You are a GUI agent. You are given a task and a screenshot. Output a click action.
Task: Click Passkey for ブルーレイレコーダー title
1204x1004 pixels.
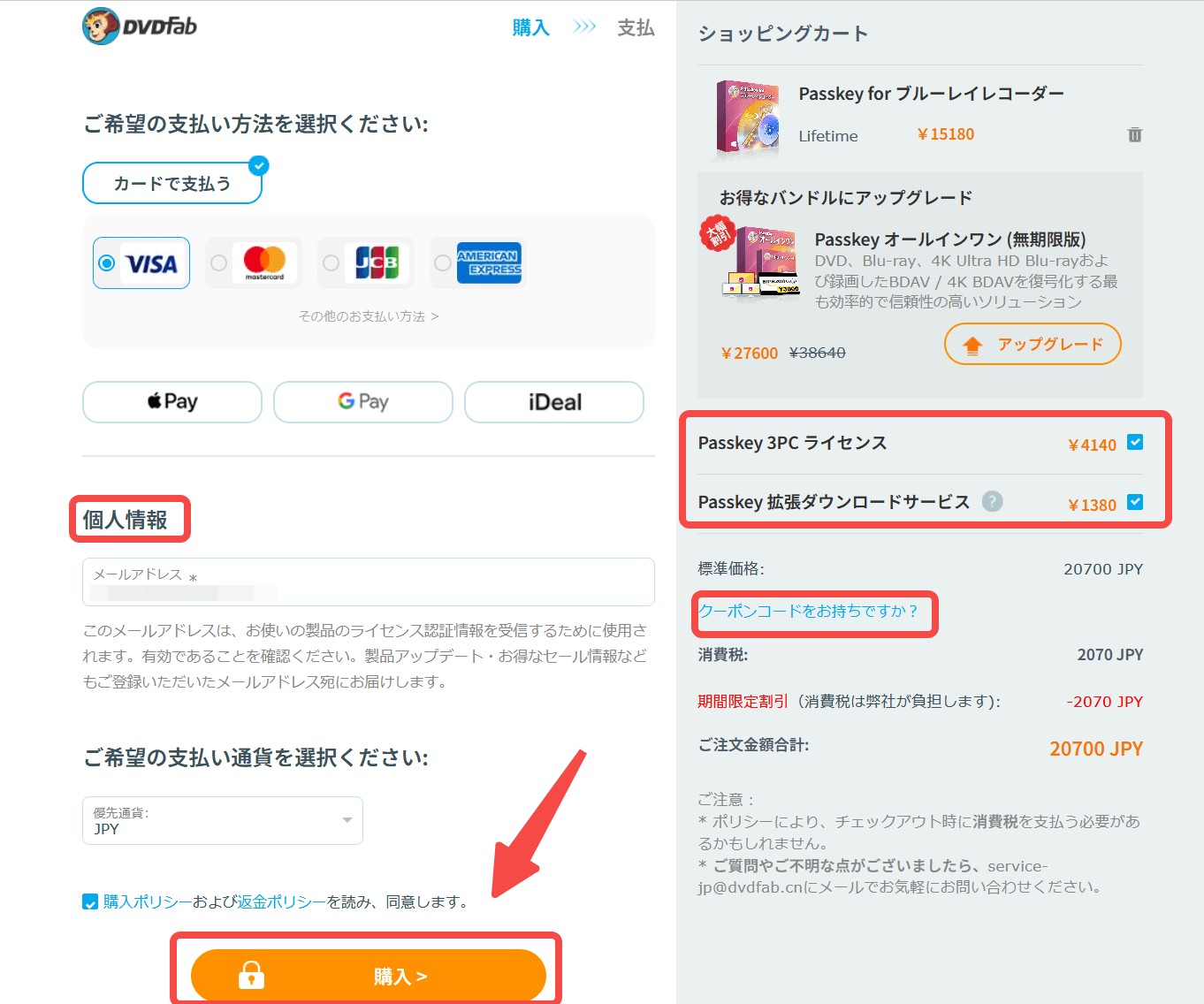point(932,94)
